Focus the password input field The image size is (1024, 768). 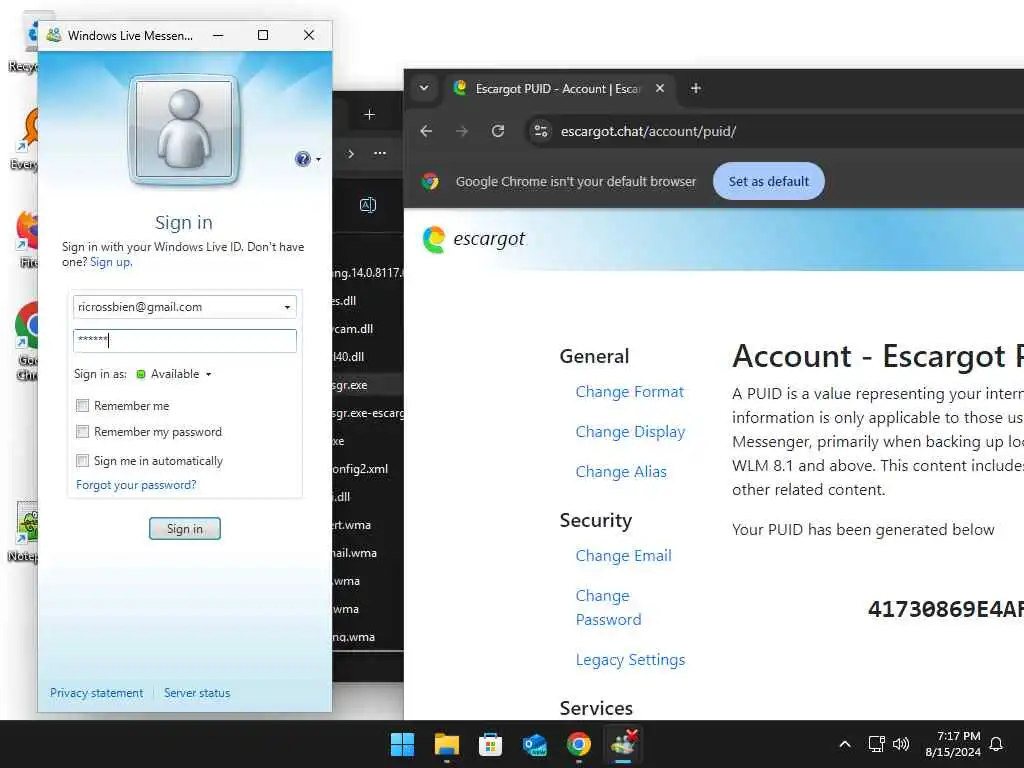(184, 340)
